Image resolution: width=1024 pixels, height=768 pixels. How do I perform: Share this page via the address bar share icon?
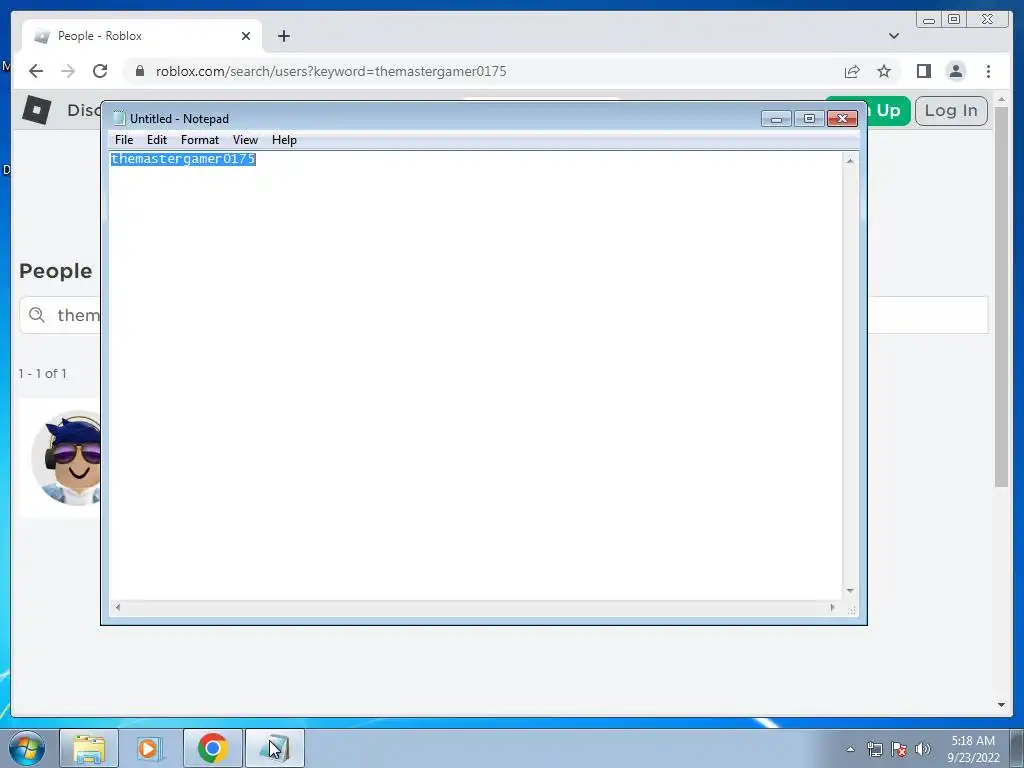(x=852, y=71)
